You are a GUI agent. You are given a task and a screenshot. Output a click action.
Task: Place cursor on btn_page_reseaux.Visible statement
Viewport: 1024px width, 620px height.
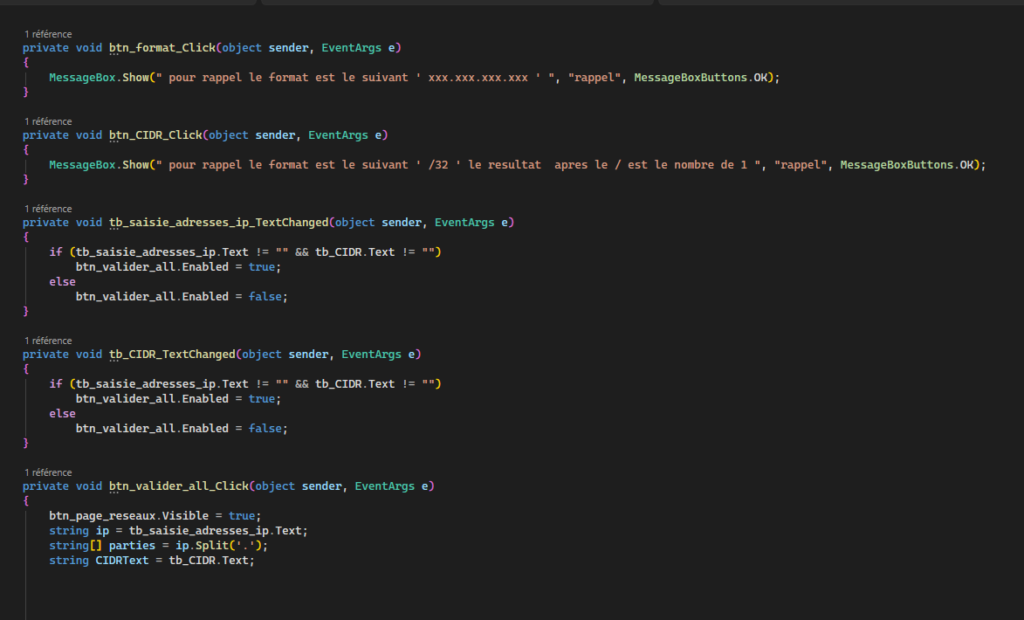pyautogui.click(x=128, y=516)
